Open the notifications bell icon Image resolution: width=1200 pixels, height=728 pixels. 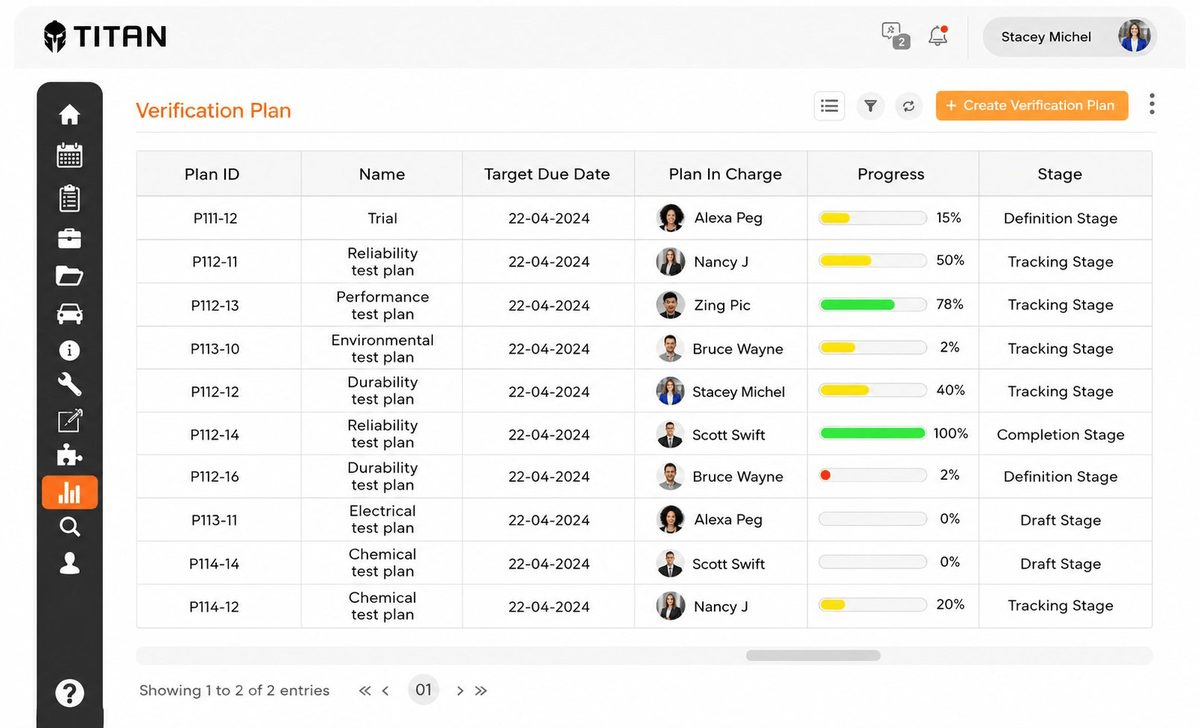tap(938, 36)
